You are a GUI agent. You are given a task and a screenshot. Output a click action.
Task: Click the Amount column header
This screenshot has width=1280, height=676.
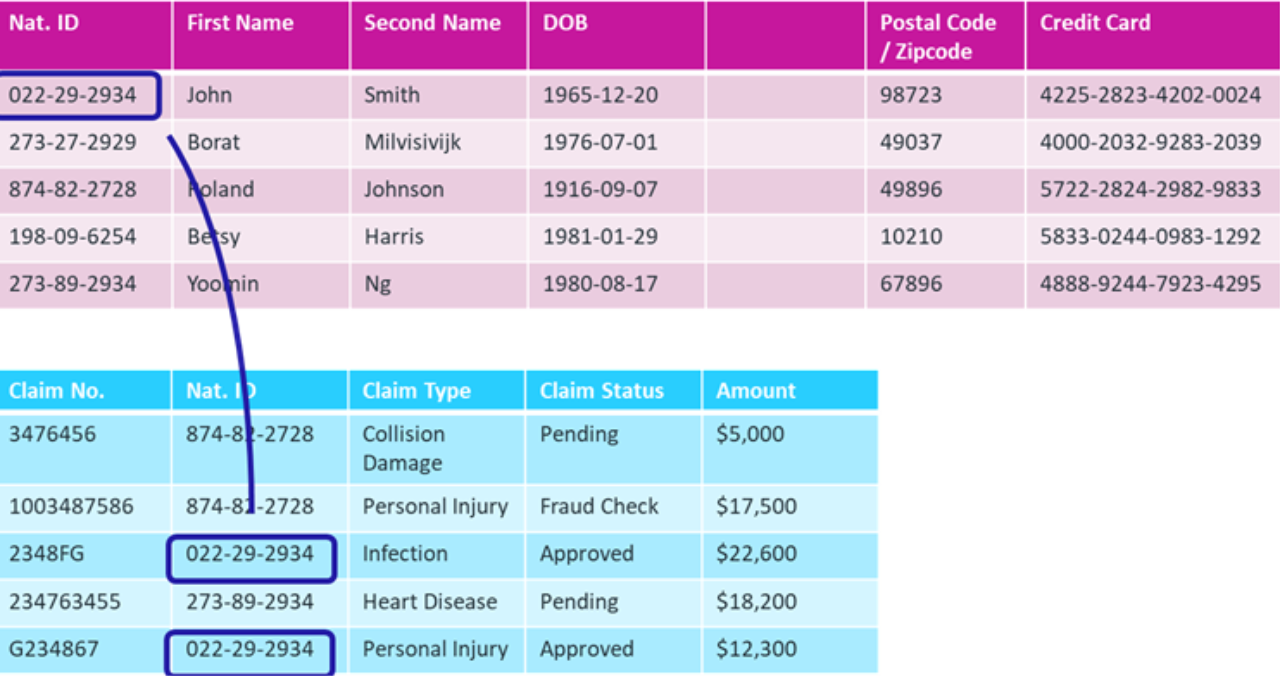(x=756, y=391)
